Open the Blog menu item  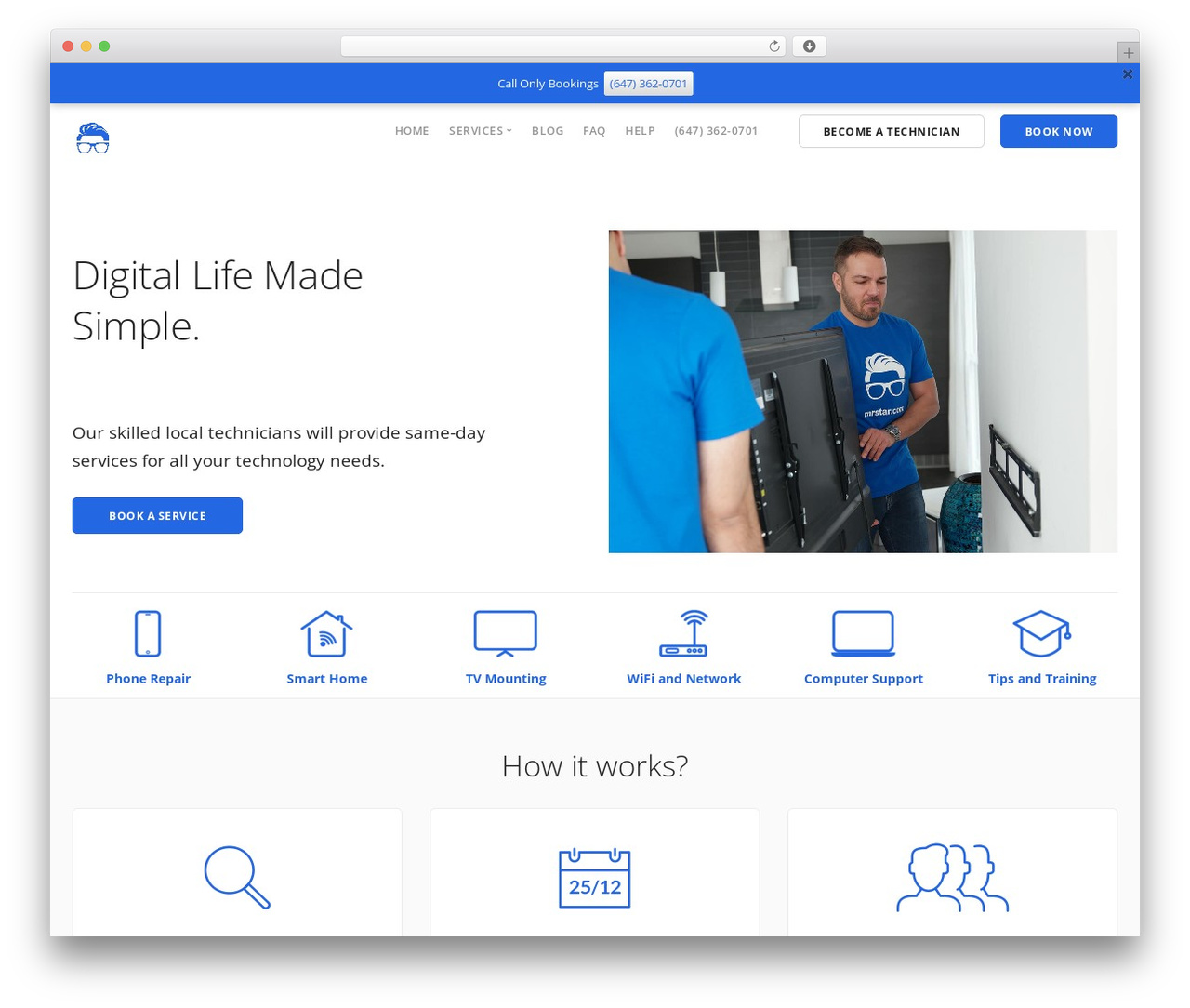point(548,131)
